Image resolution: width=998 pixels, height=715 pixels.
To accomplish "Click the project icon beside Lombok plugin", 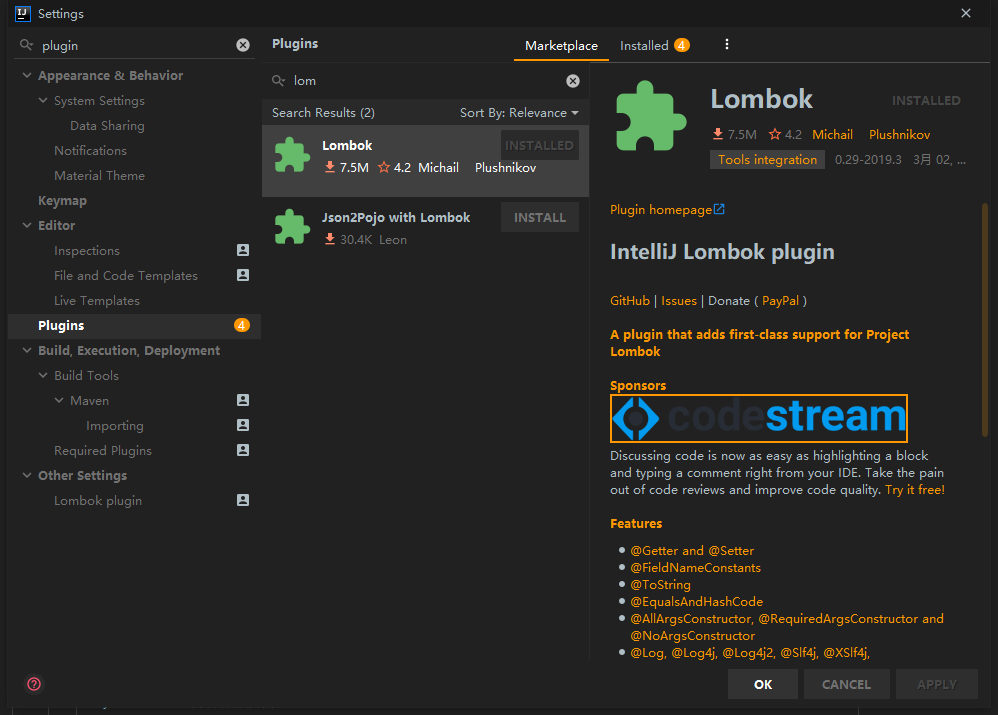I will click(x=242, y=500).
